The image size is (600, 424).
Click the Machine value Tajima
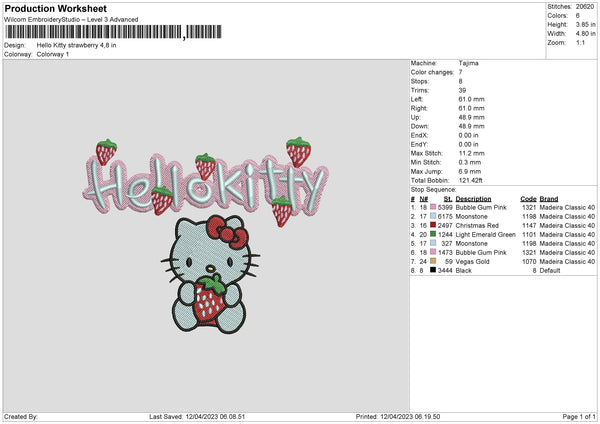point(468,63)
